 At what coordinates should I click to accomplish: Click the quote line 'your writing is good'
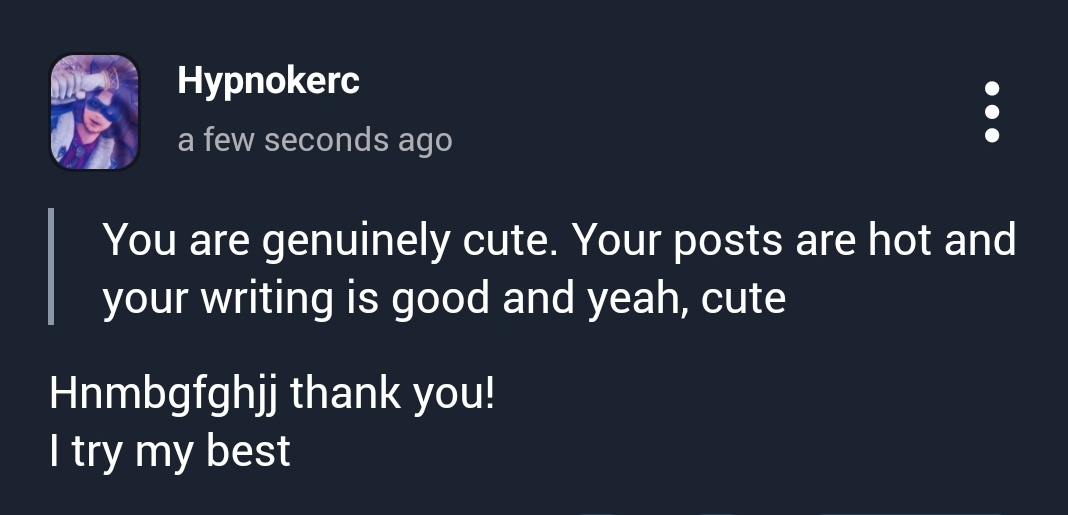(x=444, y=298)
